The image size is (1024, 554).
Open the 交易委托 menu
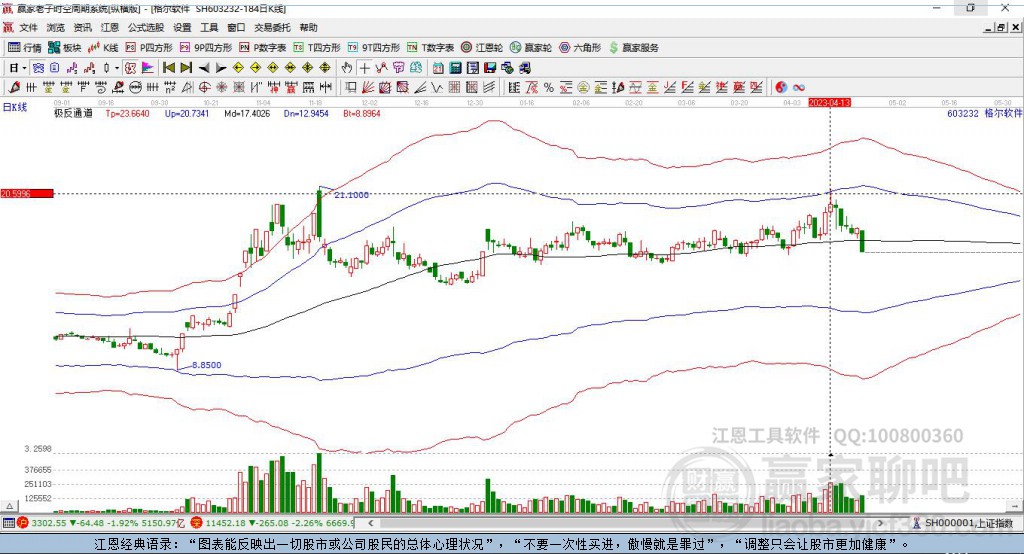pyautogui.click(x=272, y=27)
